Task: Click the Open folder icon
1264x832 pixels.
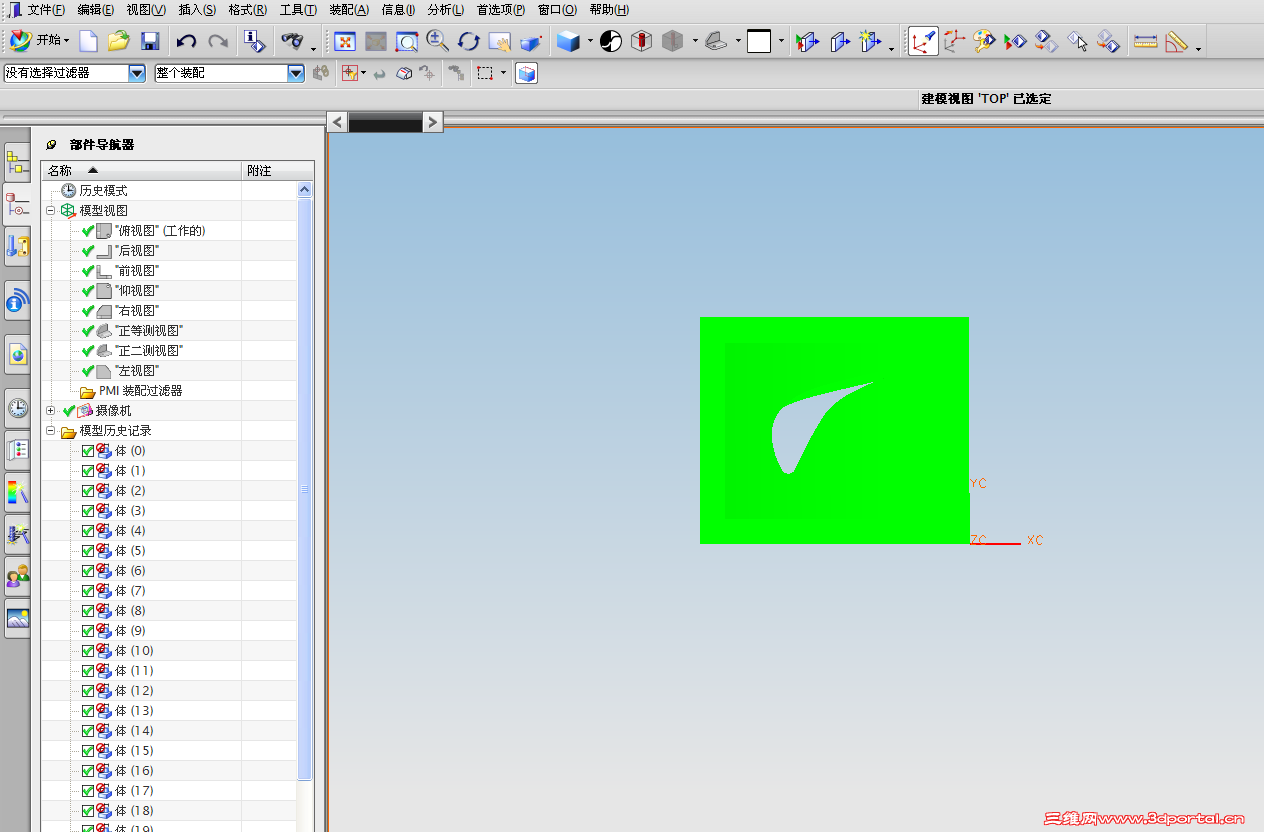Action: pos(119,41)
